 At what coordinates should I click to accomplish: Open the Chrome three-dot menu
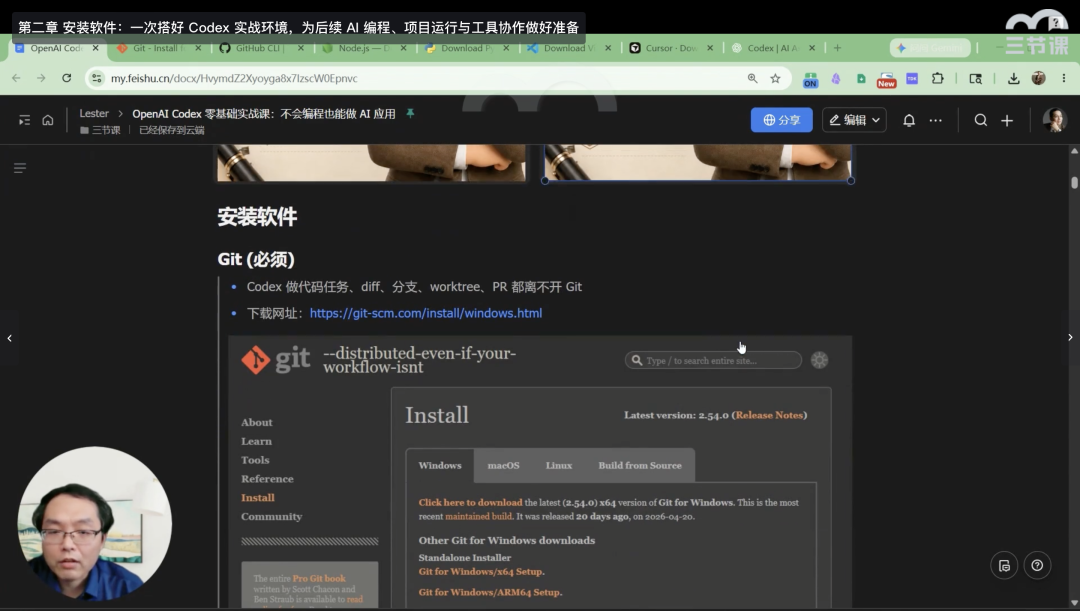(1063, 79)
